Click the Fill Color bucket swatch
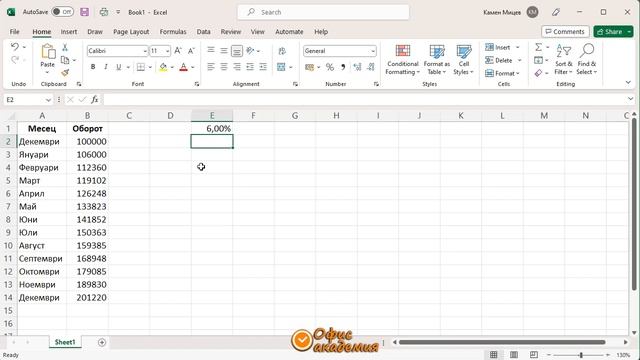Viewport: 640px width, 360px height. (x=163, y=67)
